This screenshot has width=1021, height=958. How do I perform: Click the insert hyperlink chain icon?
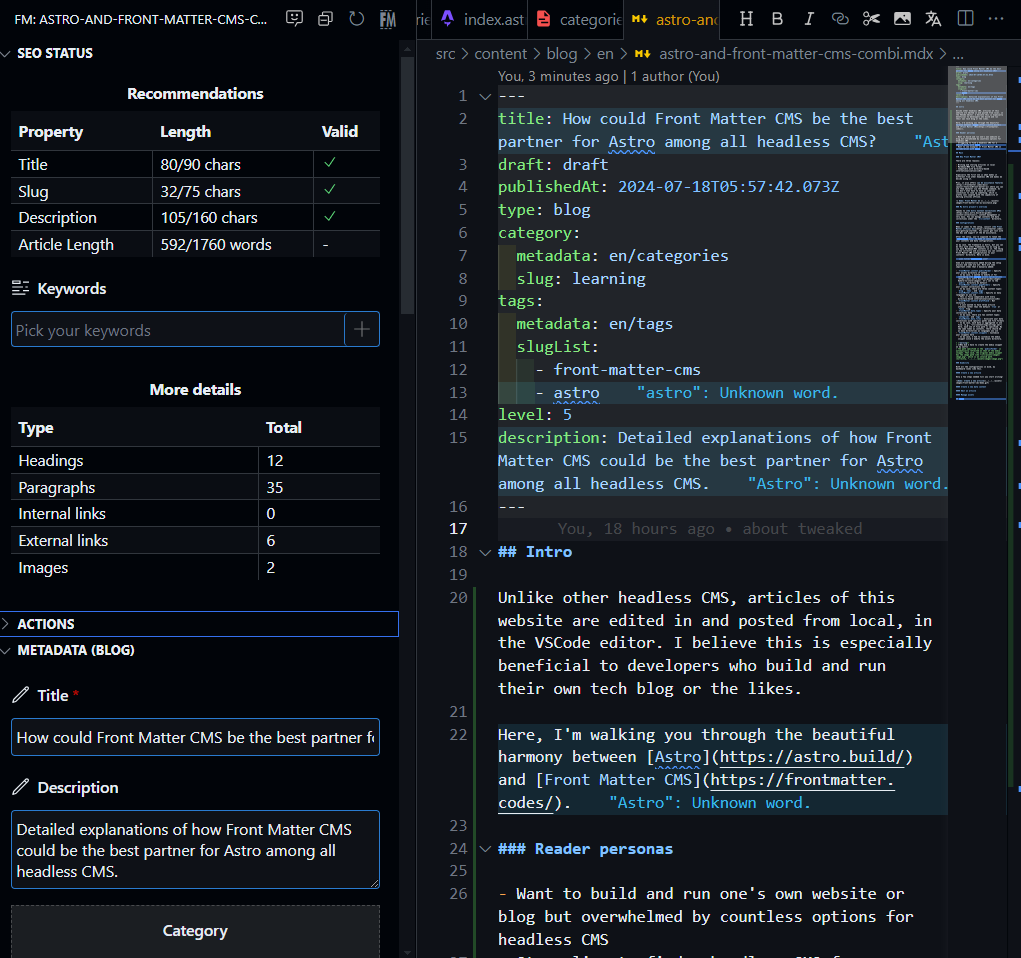tap(840, 19)
